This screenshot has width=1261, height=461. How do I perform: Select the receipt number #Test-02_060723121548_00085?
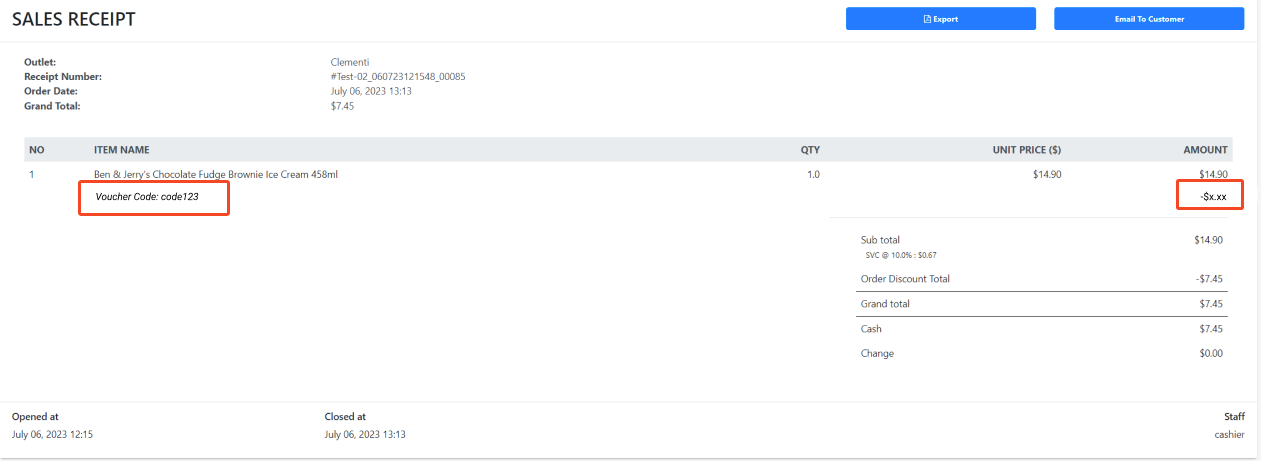(x=398, y=76)
